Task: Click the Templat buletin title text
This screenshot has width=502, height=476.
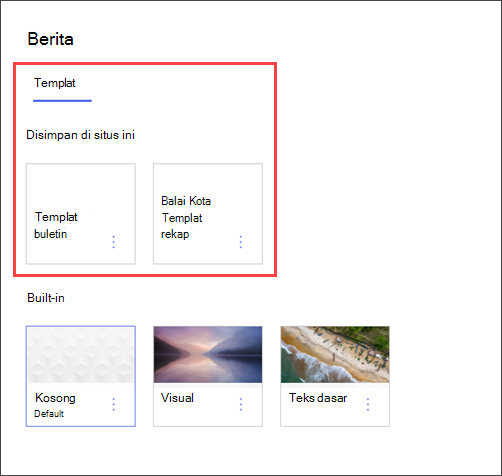Action: [x=56, y=225]
